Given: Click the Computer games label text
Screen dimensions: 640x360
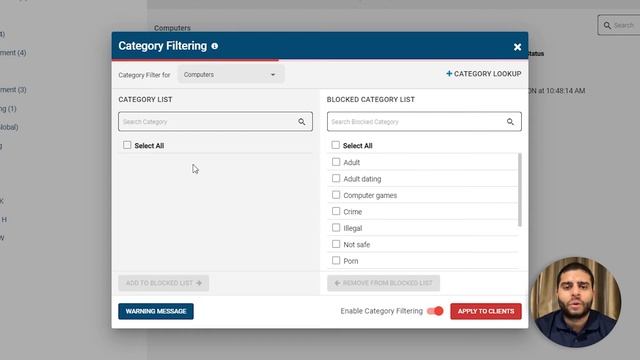Looking at the screenshot, I should [x=370, y=196].
